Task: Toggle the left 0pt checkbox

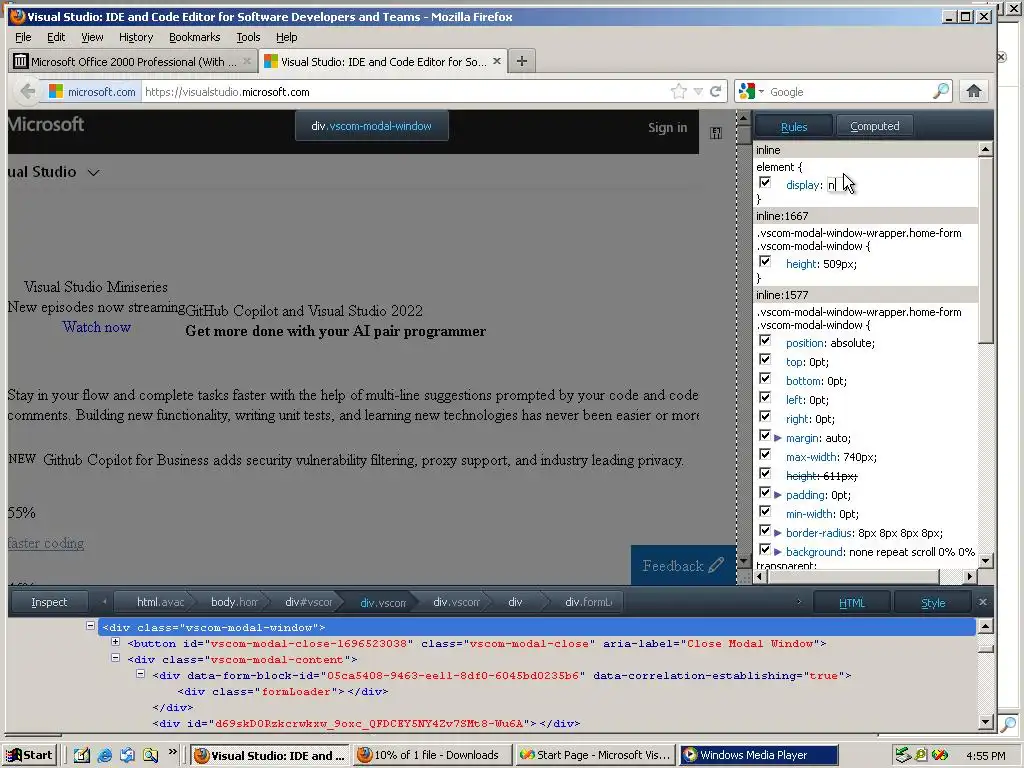Action: (x=765, y=398)
